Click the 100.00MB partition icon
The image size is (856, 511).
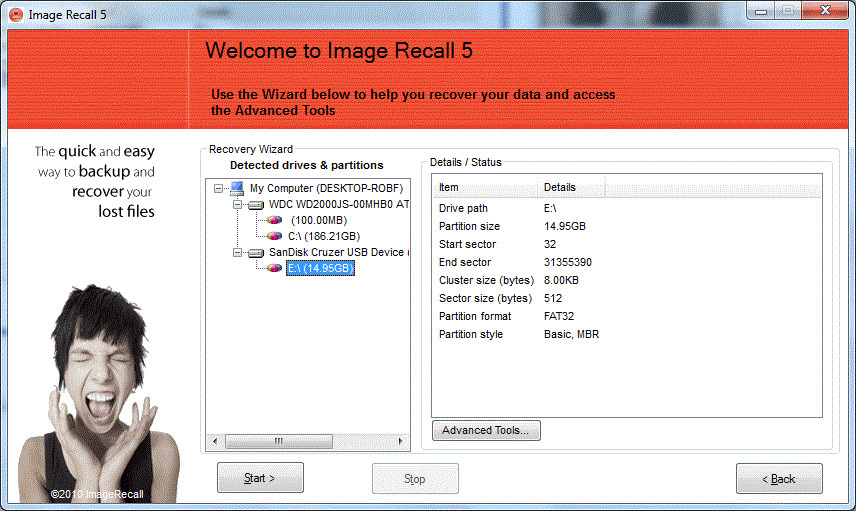274,221
